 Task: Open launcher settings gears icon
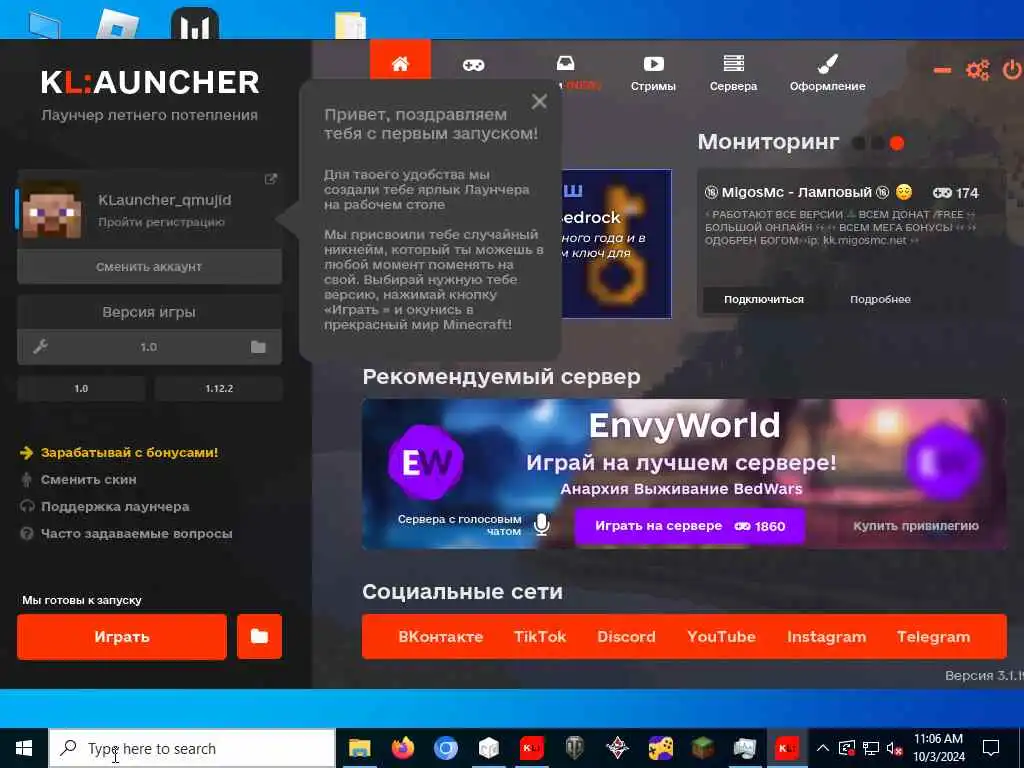(x=978, y=70)
